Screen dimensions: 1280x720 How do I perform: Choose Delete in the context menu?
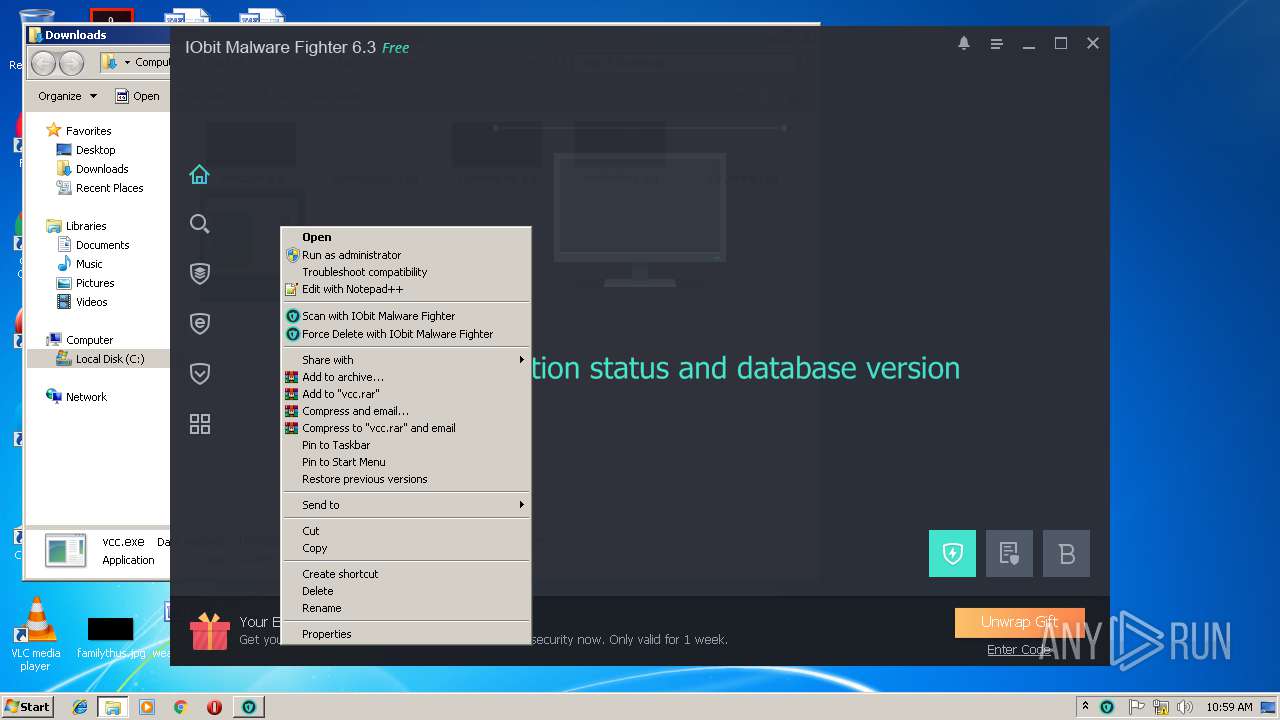[406, 591]
